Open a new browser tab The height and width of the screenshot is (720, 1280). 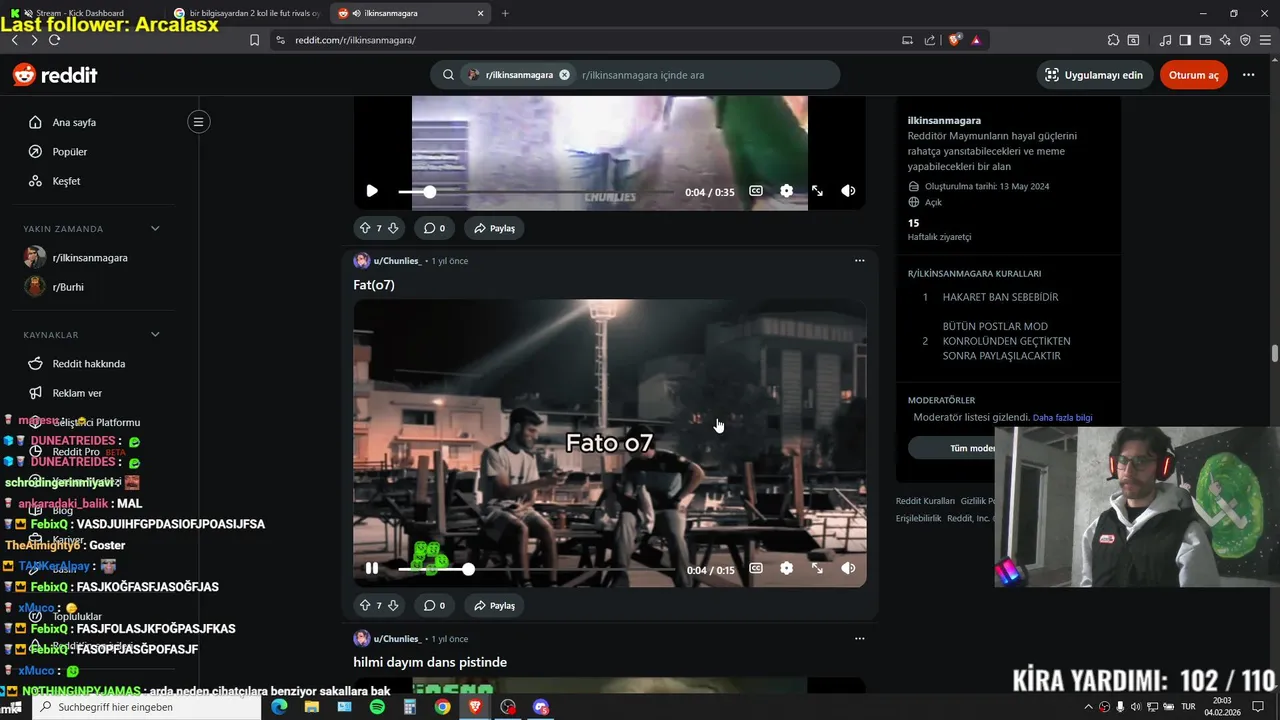click(505, 13)
